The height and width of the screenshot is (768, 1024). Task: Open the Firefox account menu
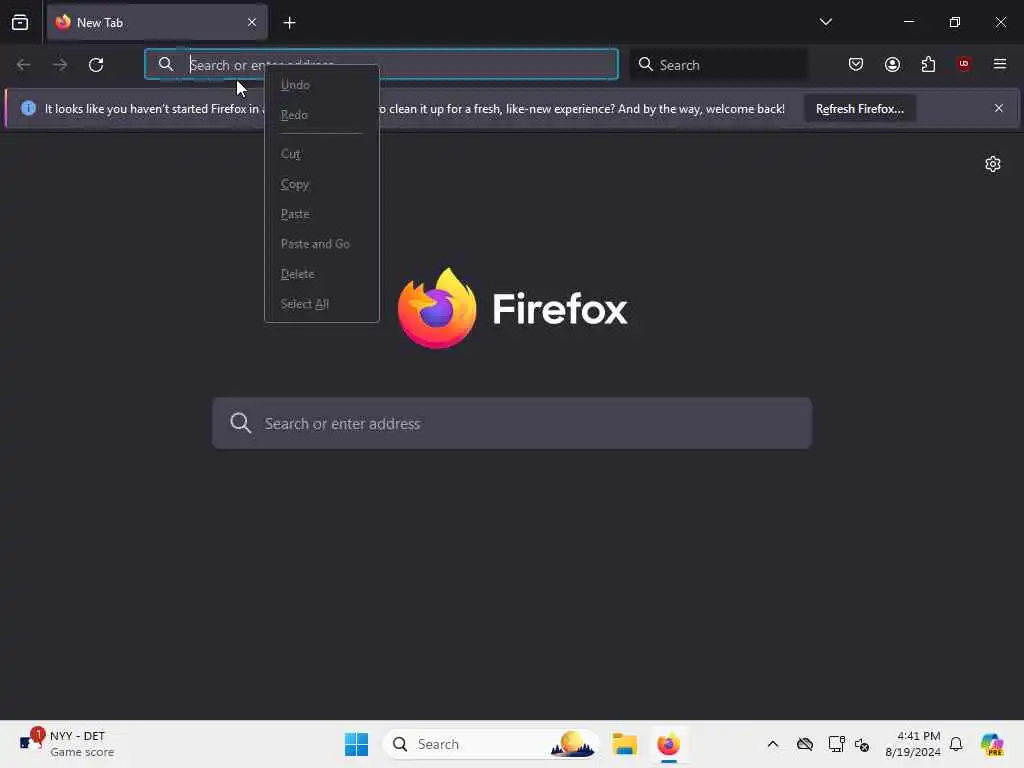click(892, 64)
